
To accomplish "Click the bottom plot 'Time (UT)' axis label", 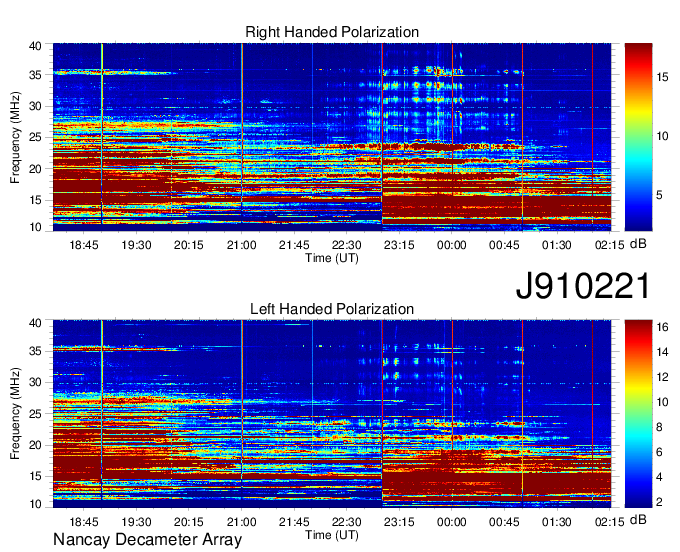I will point(332,535).
